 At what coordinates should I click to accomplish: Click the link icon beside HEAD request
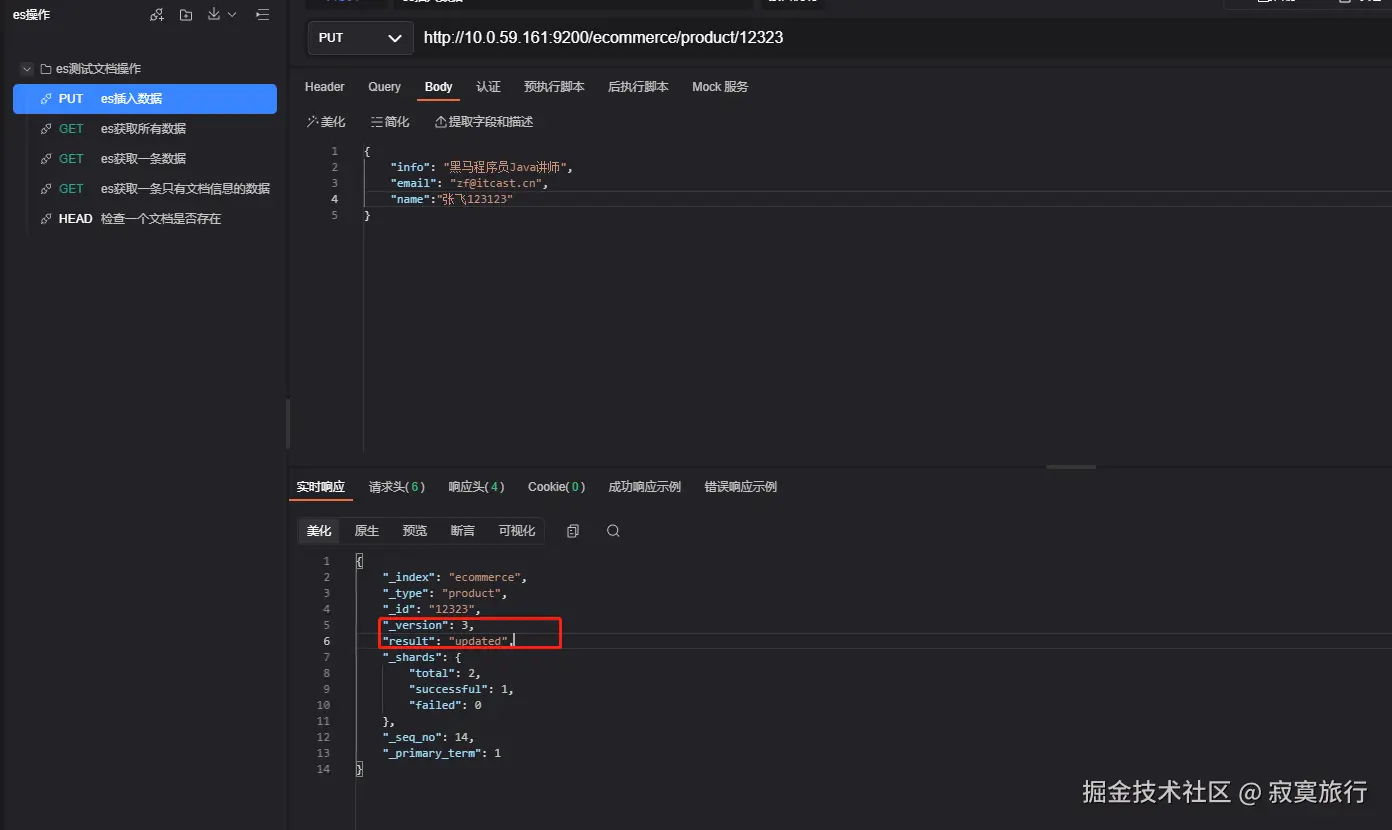46,219
